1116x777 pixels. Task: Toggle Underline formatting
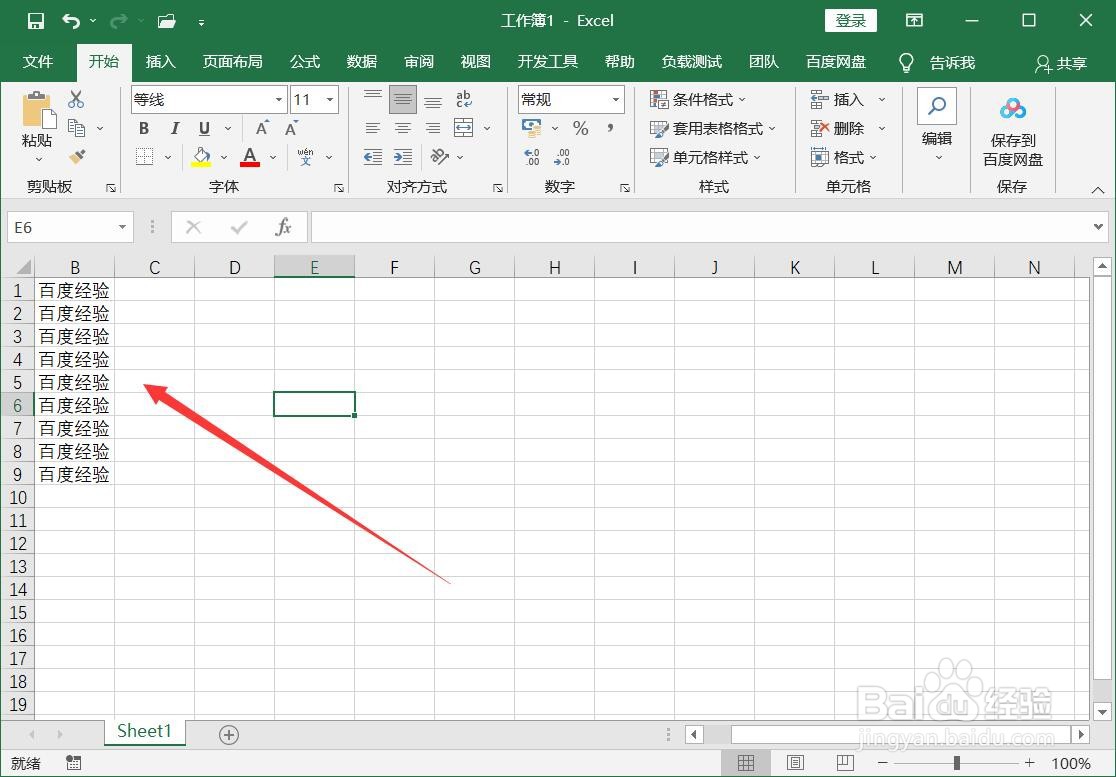(204, 128)
